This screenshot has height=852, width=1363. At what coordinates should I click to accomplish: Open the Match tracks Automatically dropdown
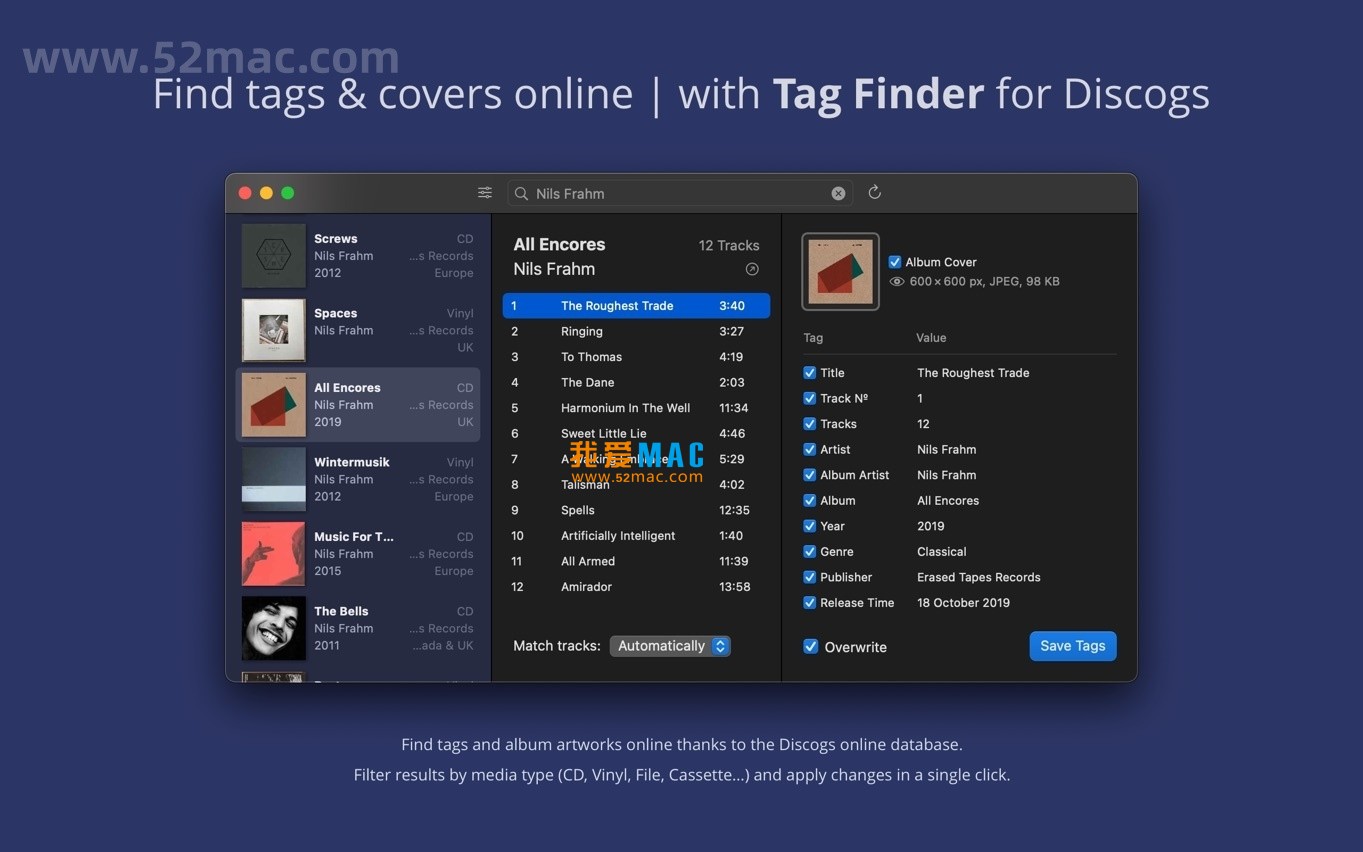point(670,646)
